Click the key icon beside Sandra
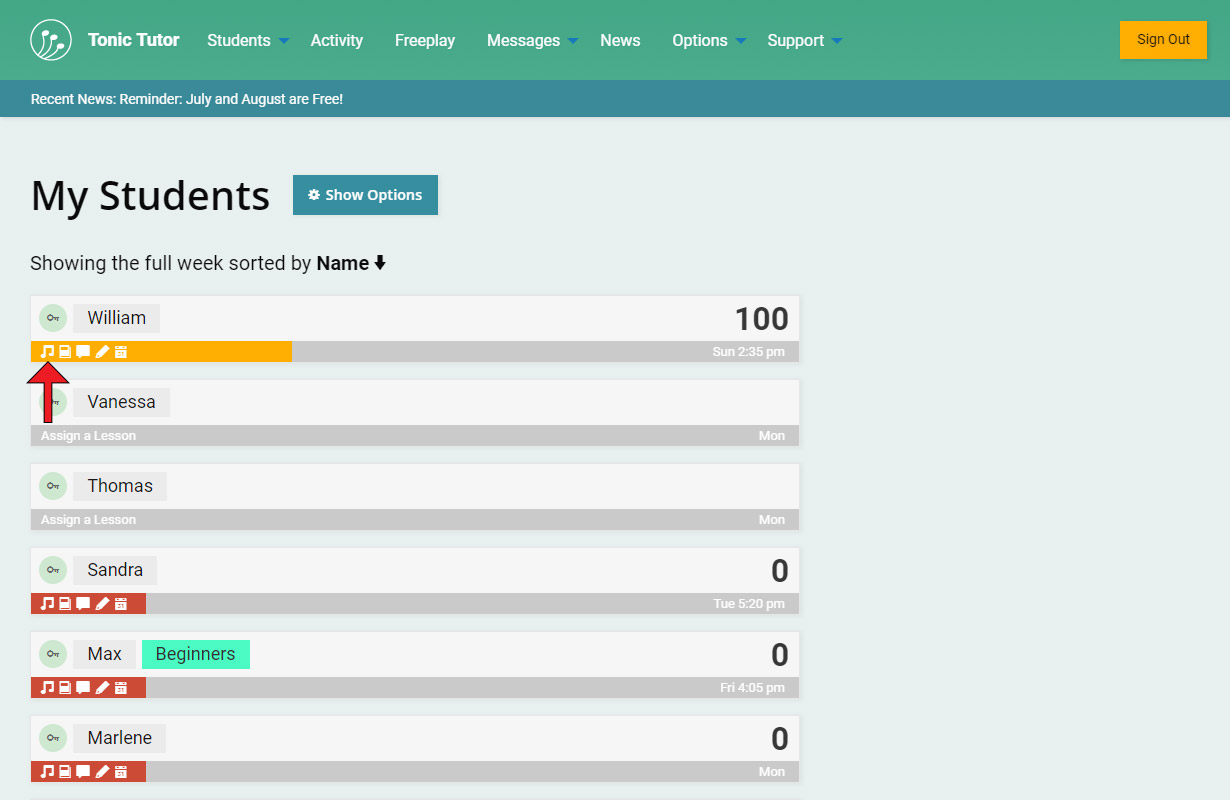1230x800 pixels. coord(53,570)
